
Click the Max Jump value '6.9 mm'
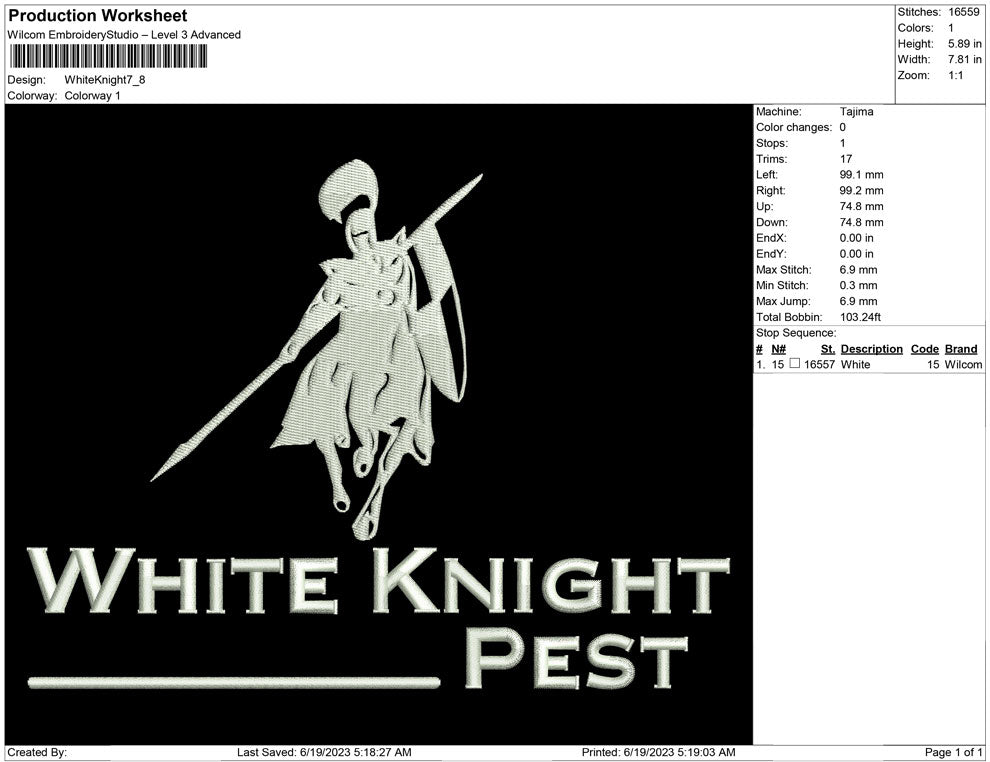tap(858, 301)
